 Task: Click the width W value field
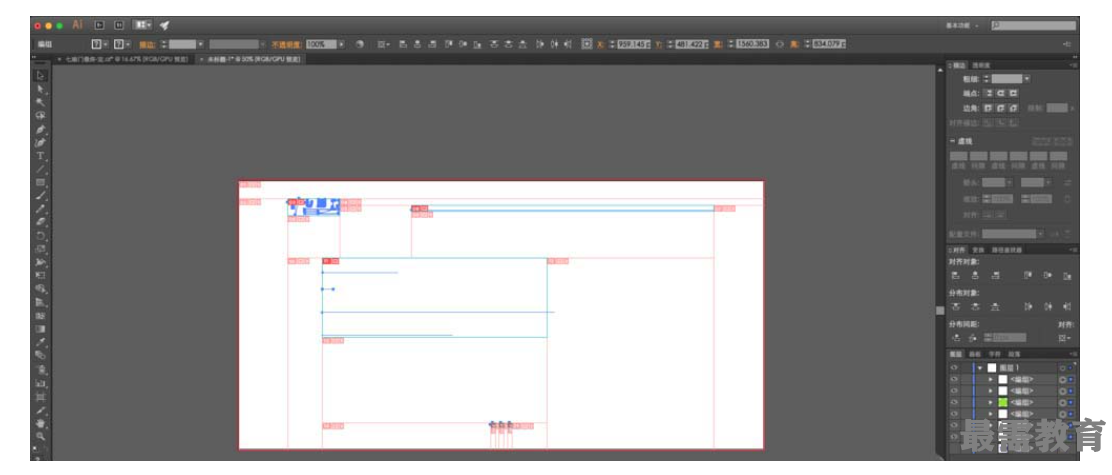point(752,44)
